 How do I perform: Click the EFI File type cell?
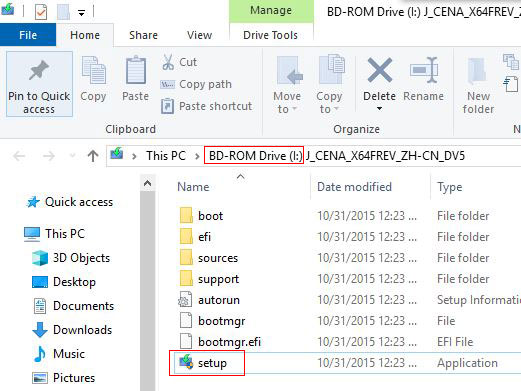click(455, 342)
